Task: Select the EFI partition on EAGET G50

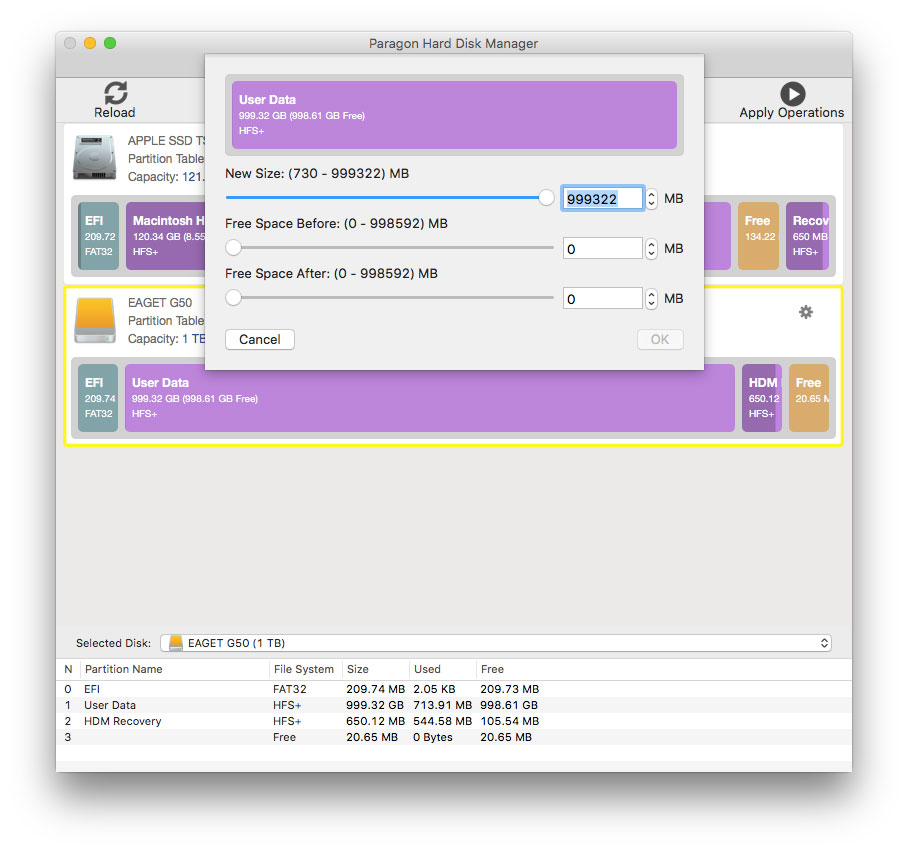Action: (98, 397)
